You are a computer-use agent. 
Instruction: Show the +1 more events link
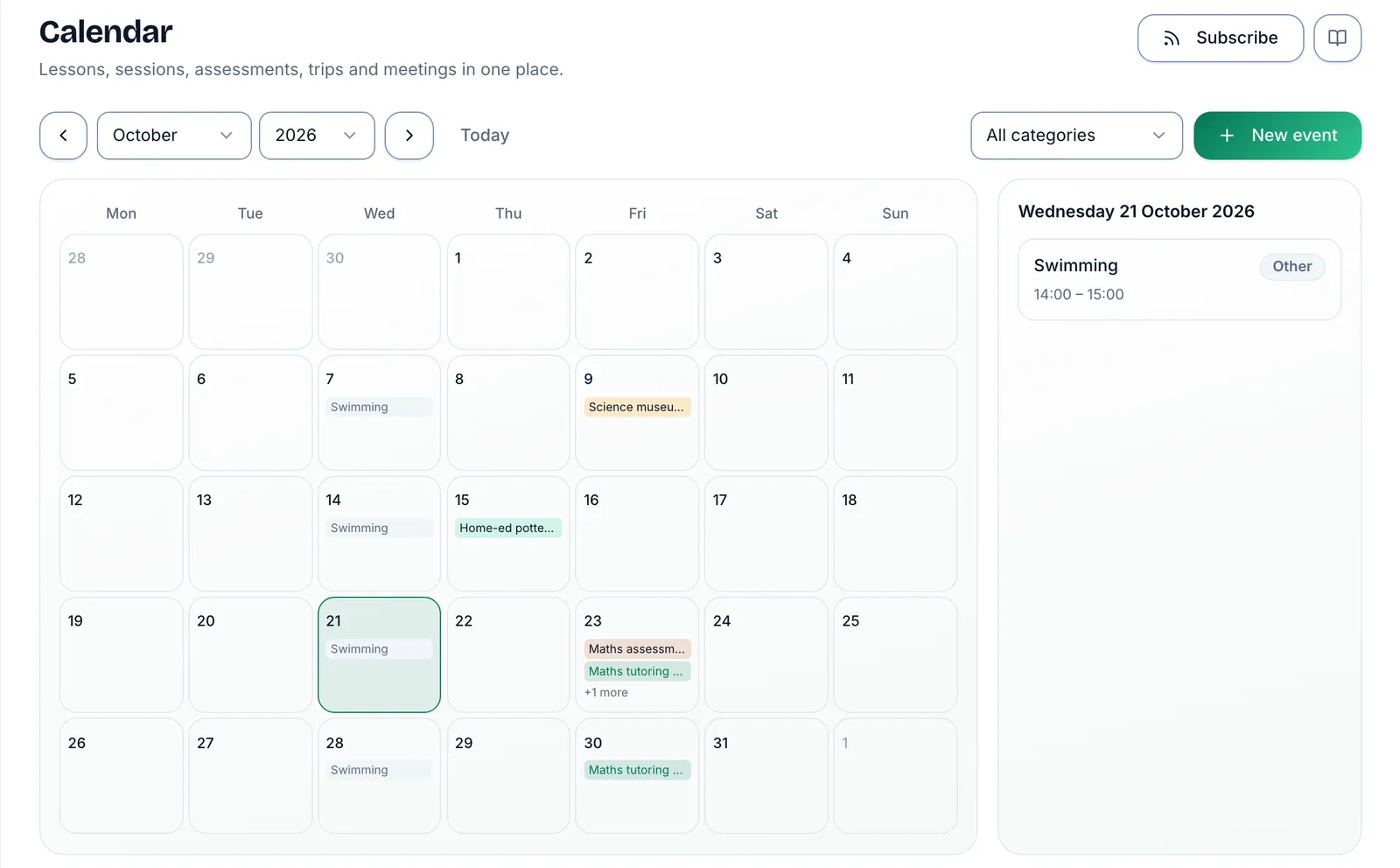[606, 692]
